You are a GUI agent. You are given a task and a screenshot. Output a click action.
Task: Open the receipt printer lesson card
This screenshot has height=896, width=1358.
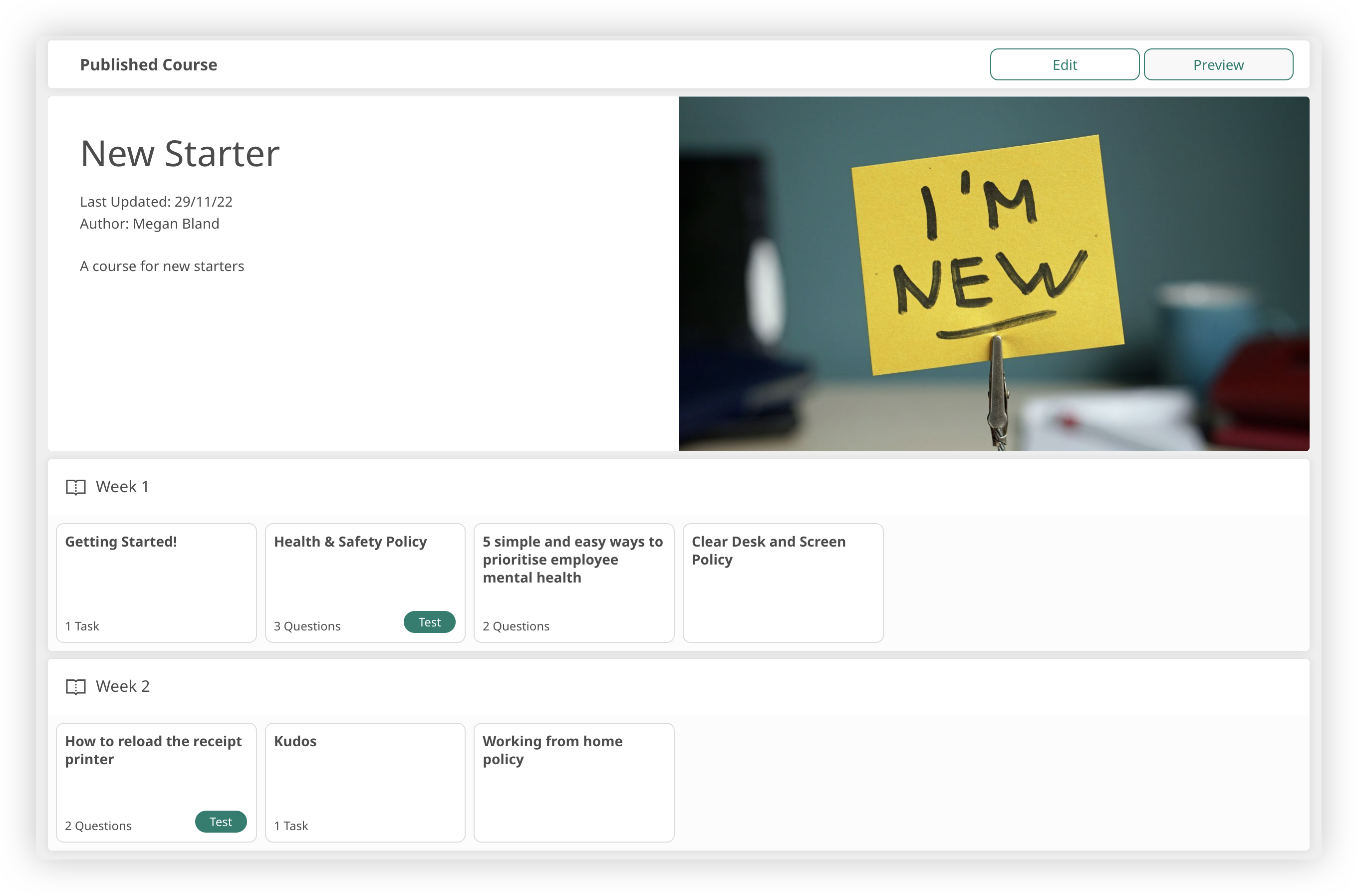click(156, 783)
